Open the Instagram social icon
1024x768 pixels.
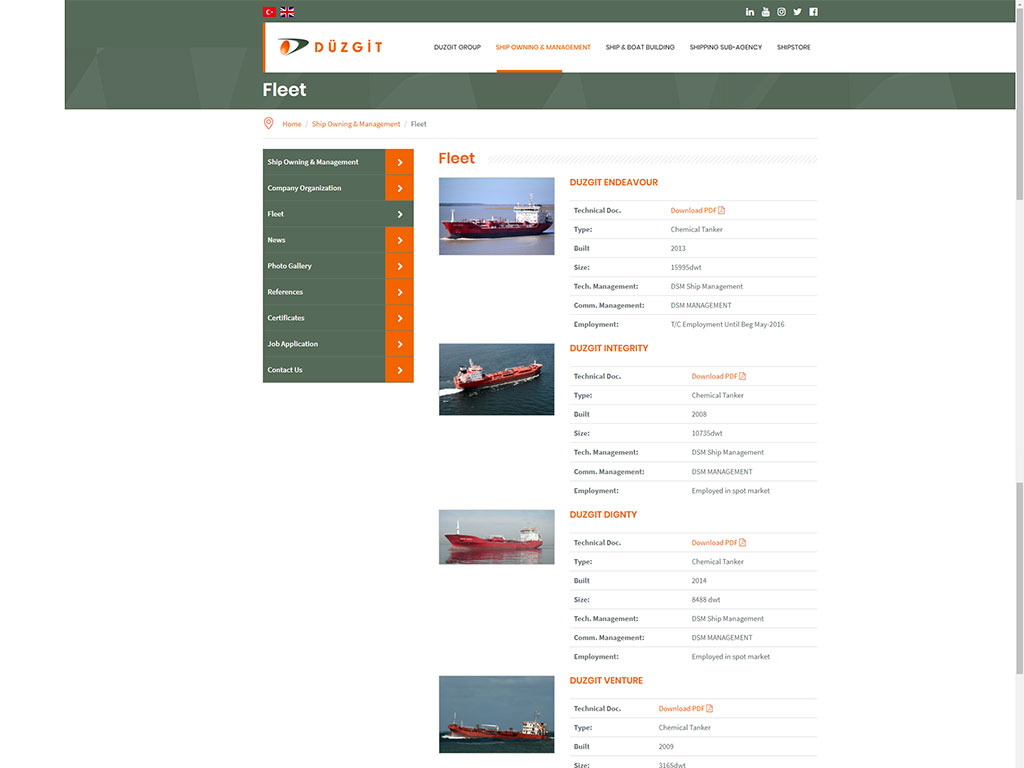click(x=781, y=12)
